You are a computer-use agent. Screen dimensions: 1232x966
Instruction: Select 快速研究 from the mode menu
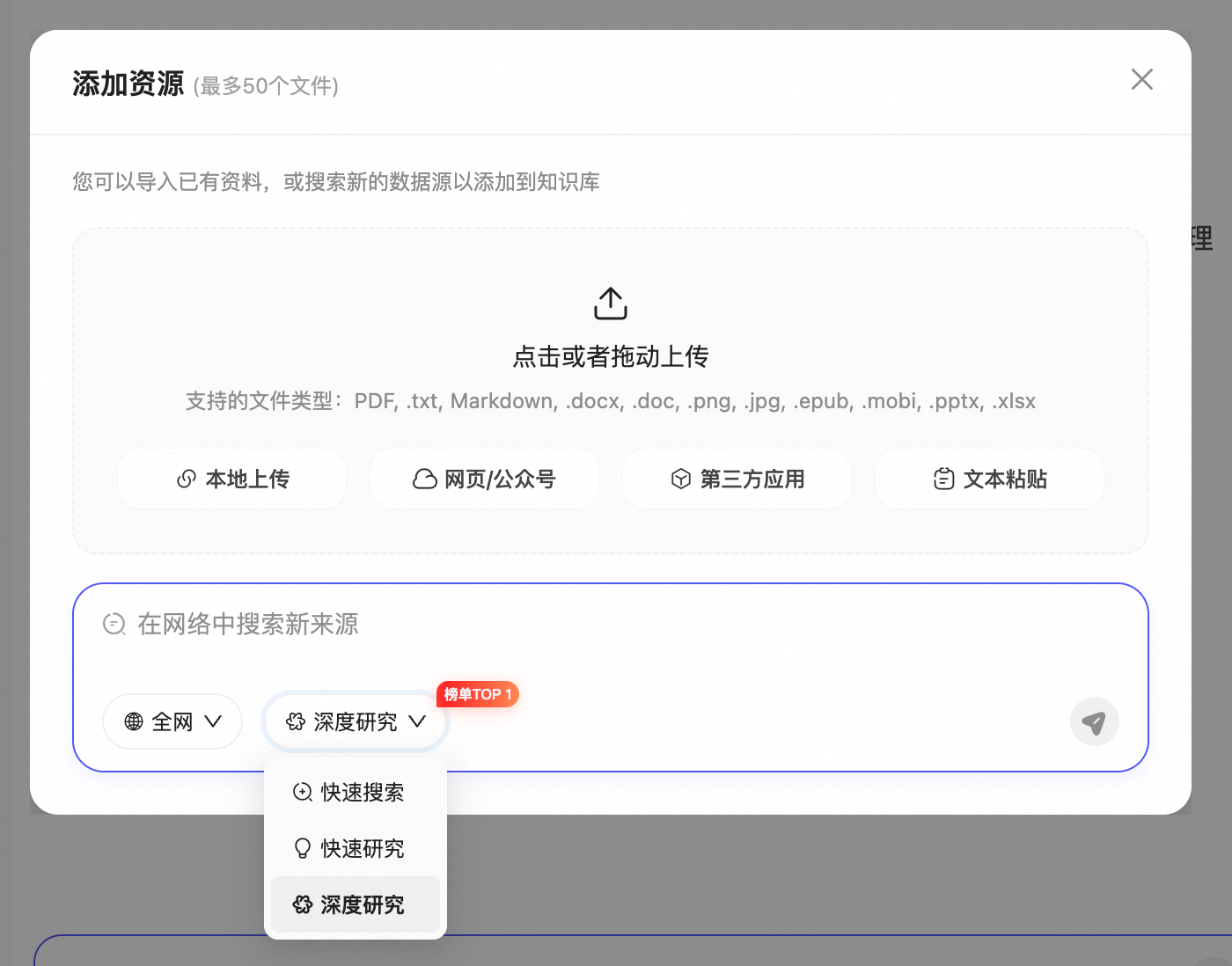coord(356,848)
